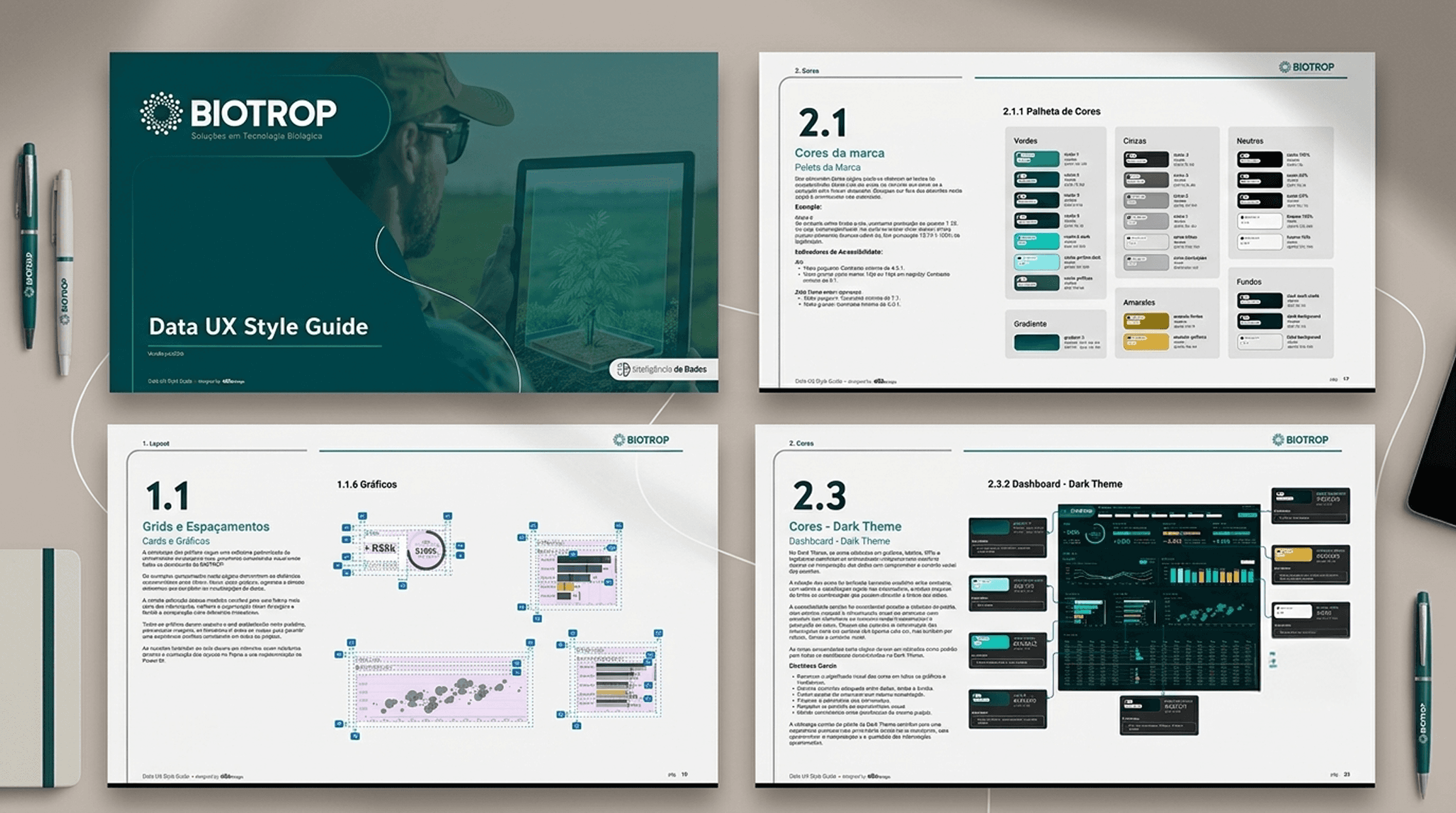
Task: Click the "Verdes" group label
Action: (1025, 141)
